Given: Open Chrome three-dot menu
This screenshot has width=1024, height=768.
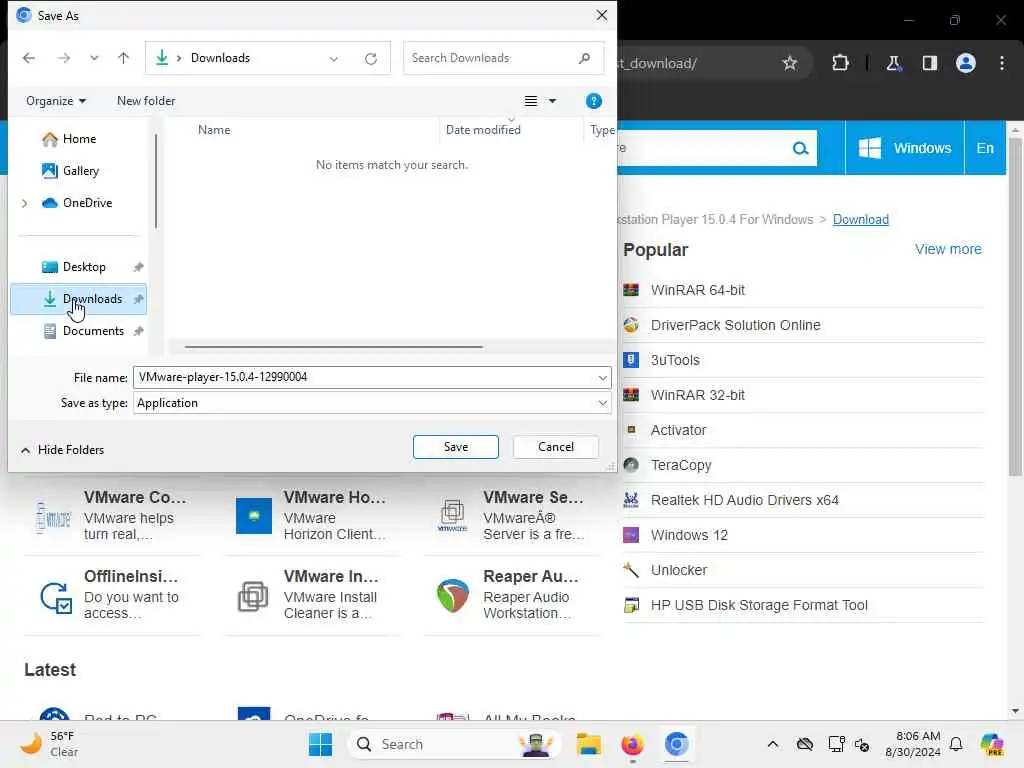Looking at the screenshot, I should pyautogui.click(x=1002, y=63).
